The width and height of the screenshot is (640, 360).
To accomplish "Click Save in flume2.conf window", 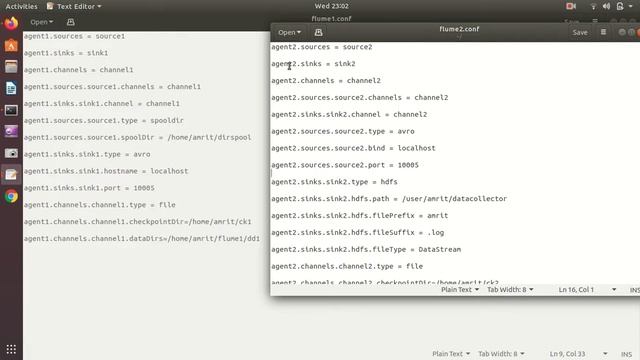I will click(580, 32).
